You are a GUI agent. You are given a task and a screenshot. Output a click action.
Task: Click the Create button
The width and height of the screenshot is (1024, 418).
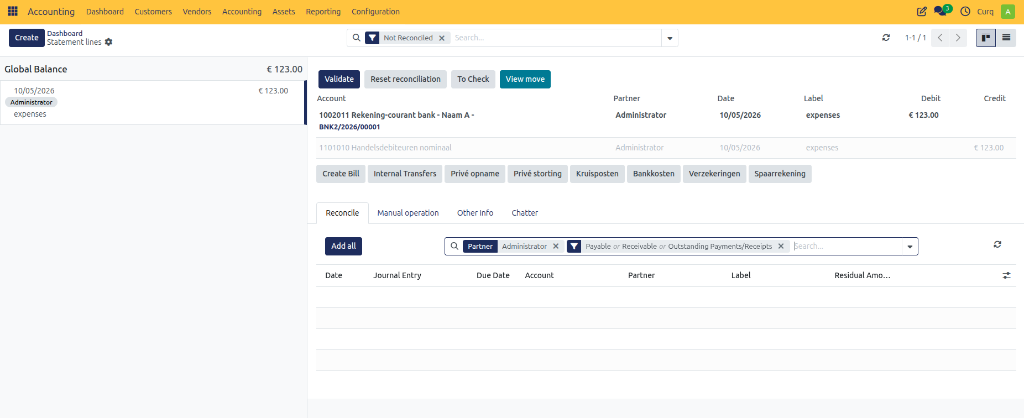(x=27, y=38)
